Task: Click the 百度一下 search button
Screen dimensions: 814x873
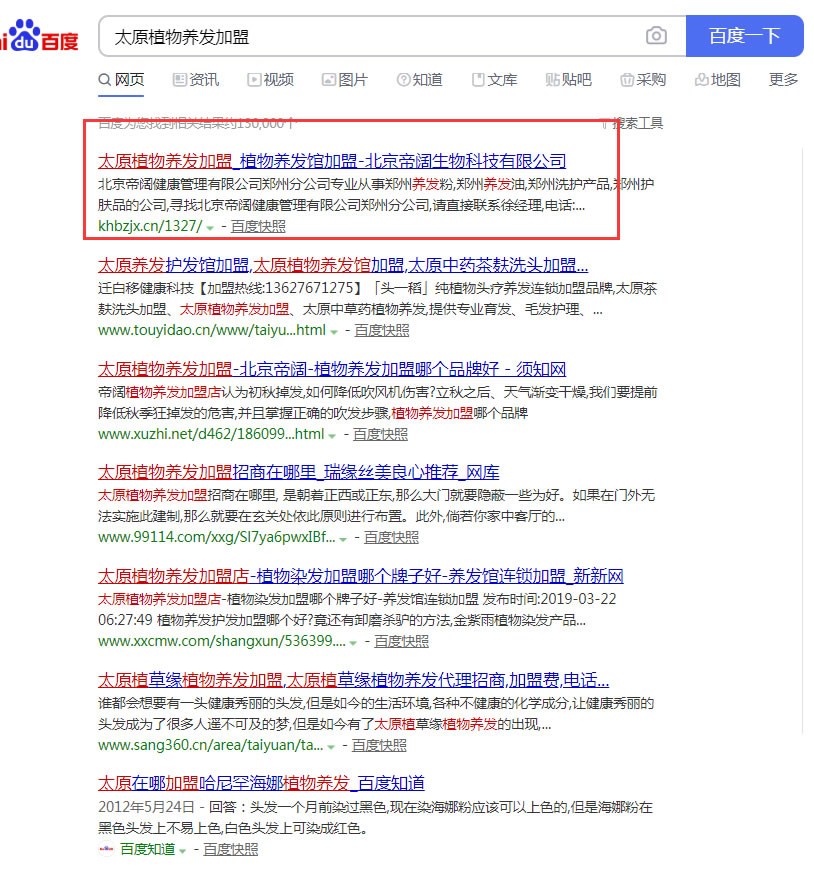Action: click(744, 35)
